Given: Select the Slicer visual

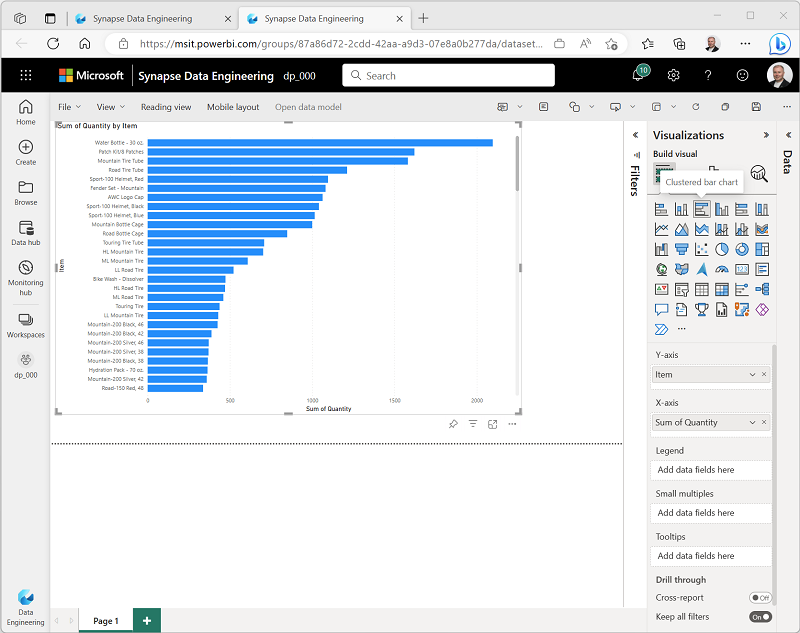Looking at the screenshot, I should (x=681, y=290).
